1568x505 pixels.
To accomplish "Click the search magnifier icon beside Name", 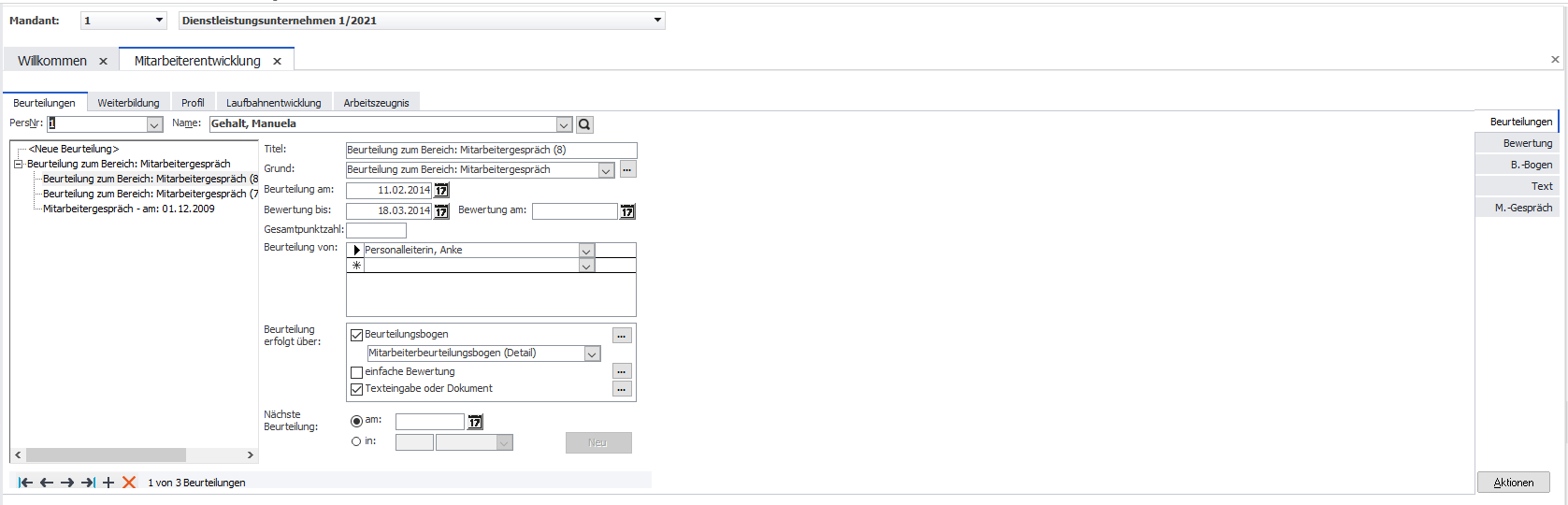I will click(584, 124).
